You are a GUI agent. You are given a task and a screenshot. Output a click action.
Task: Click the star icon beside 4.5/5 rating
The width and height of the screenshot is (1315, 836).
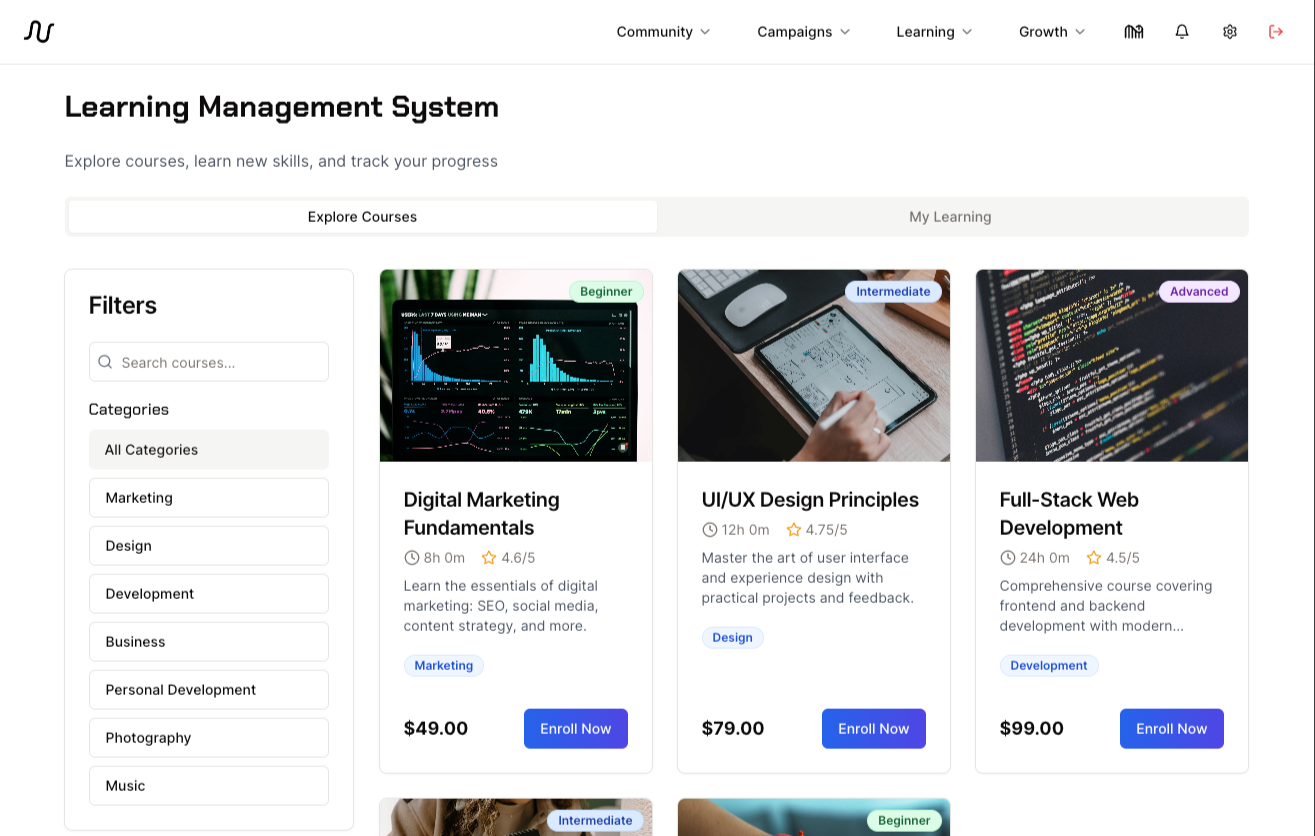1094,558
